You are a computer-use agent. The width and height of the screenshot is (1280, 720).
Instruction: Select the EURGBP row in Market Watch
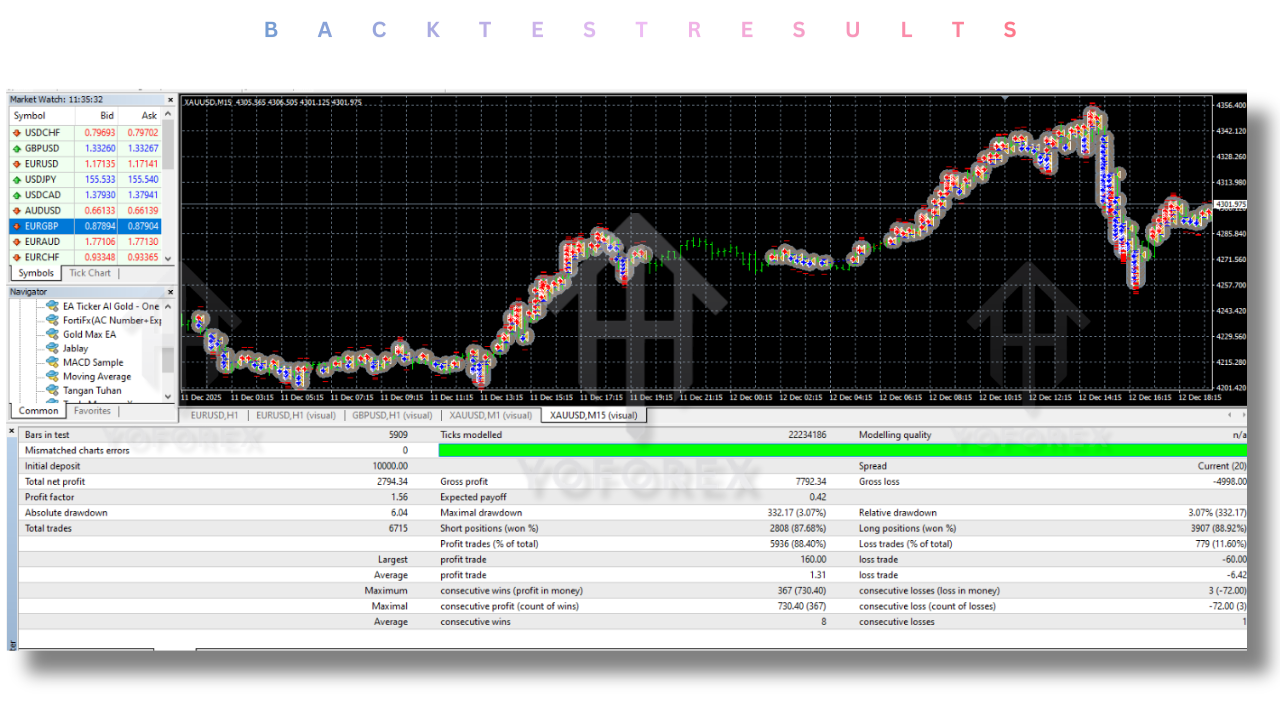(x=85, y=226)
